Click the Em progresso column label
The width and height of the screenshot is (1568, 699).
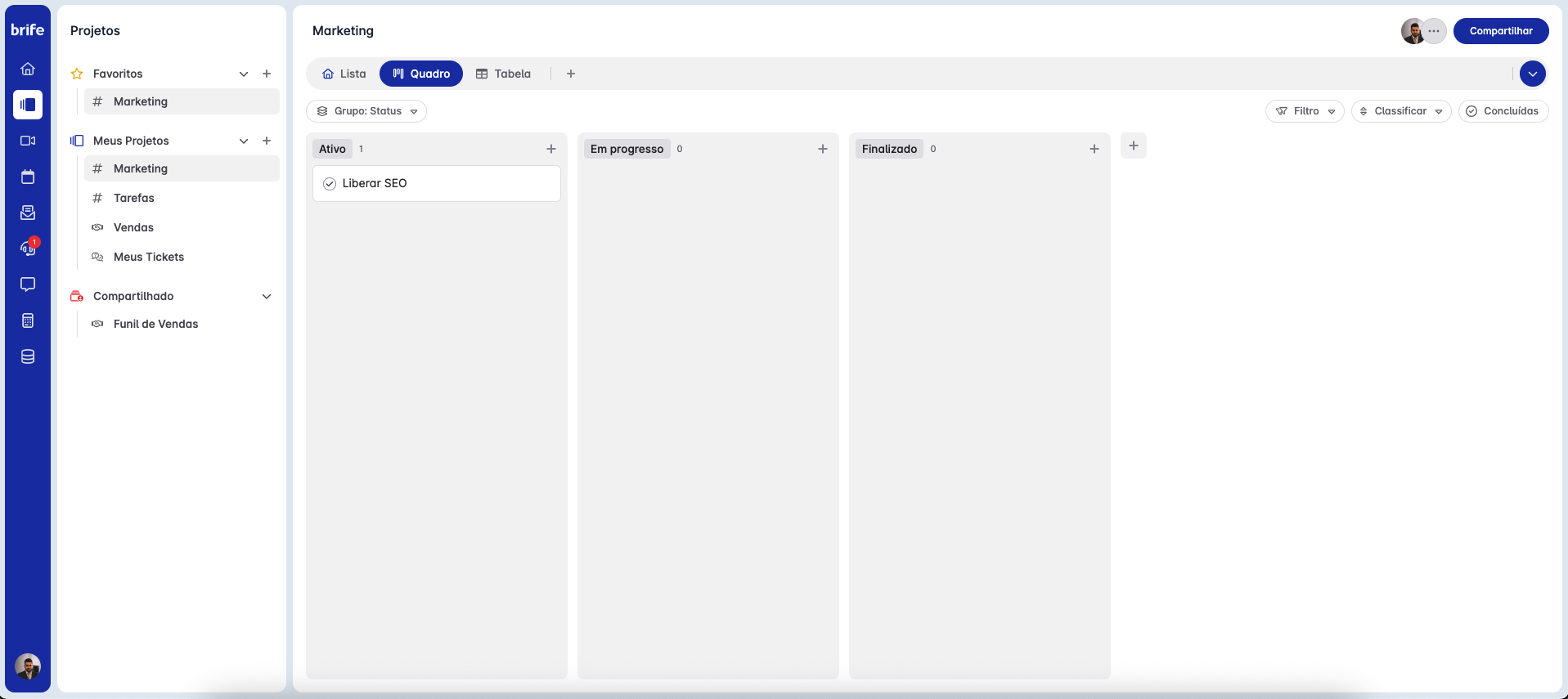click(627, 149)
